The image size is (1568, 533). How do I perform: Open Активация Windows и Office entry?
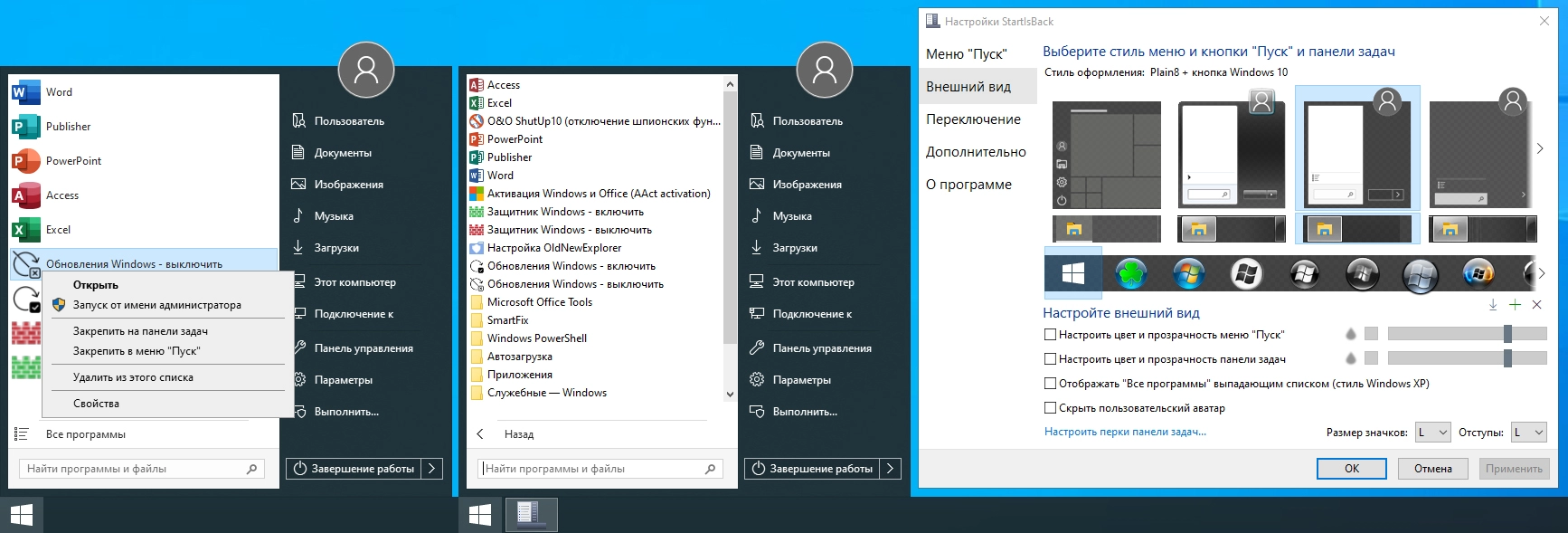pos(590,194)
